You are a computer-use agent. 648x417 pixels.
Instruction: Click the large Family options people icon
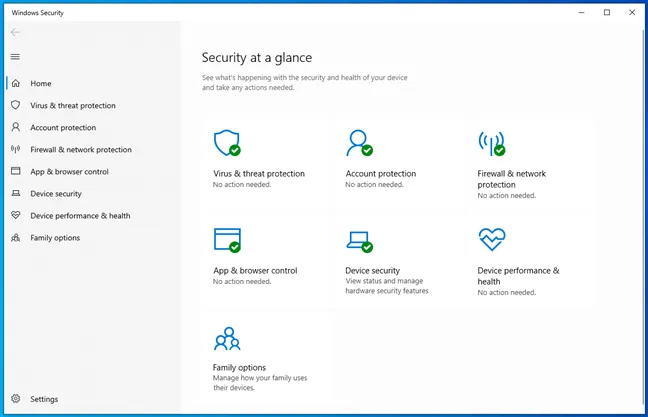point(227,338)
